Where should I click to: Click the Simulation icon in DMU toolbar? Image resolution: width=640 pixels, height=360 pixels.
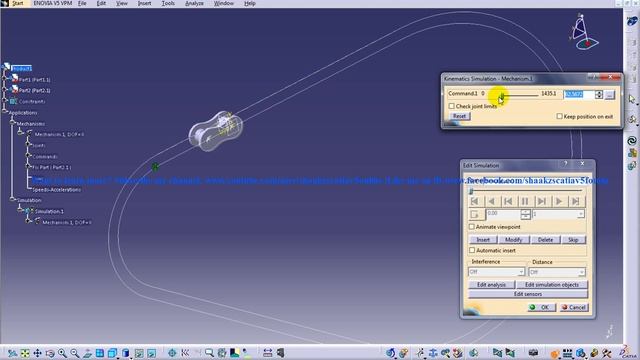tap(391, 353)
